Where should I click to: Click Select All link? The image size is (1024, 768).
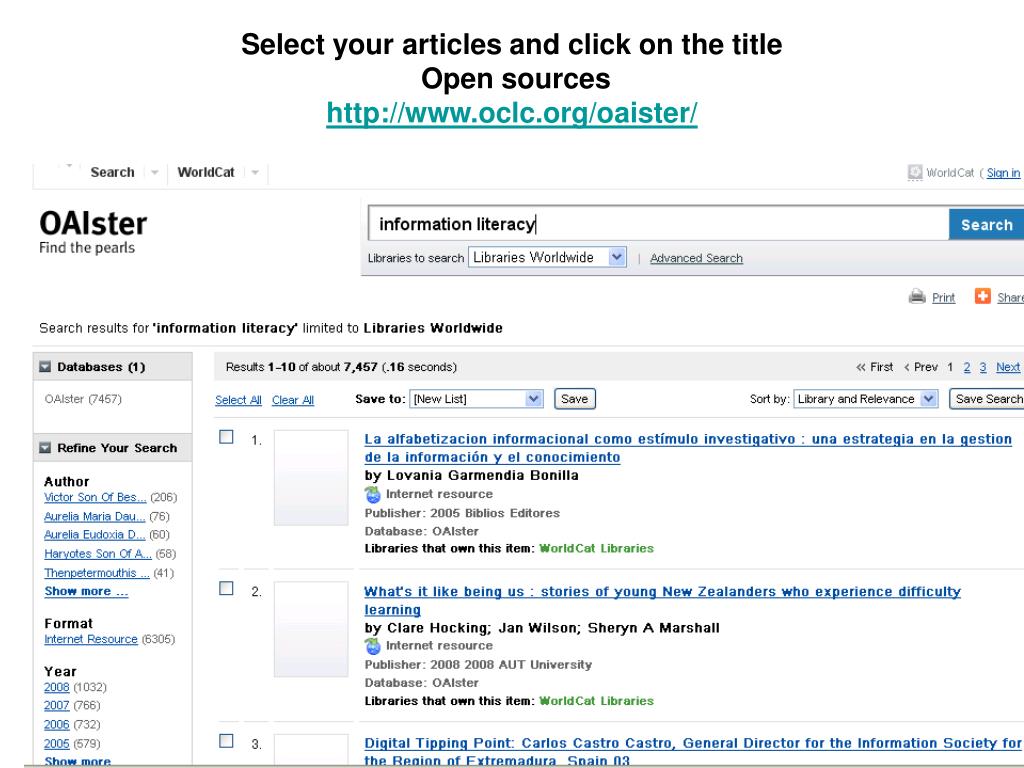click(238, 400)
